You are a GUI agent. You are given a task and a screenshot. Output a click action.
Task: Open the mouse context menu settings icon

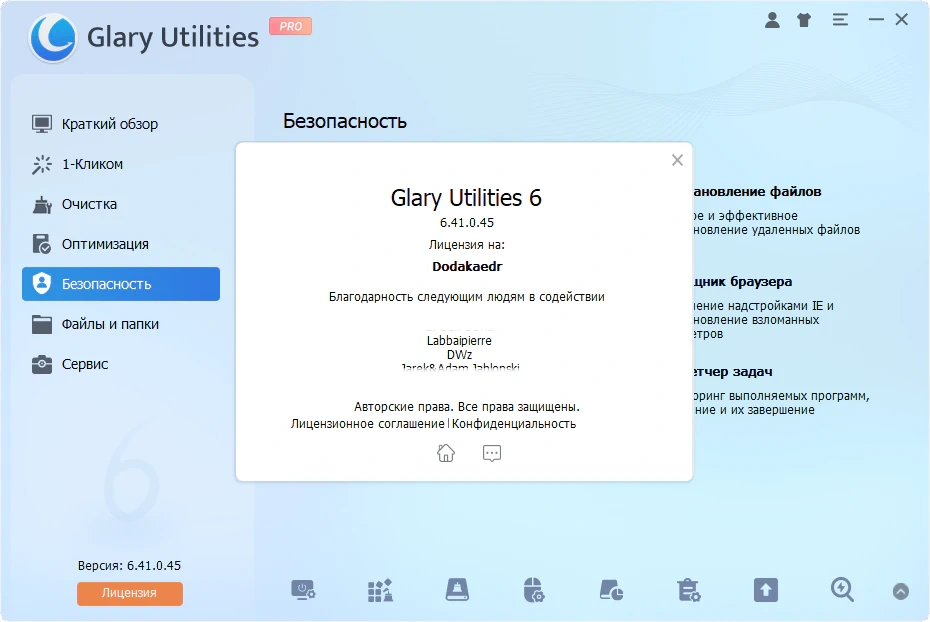(534, 591)
